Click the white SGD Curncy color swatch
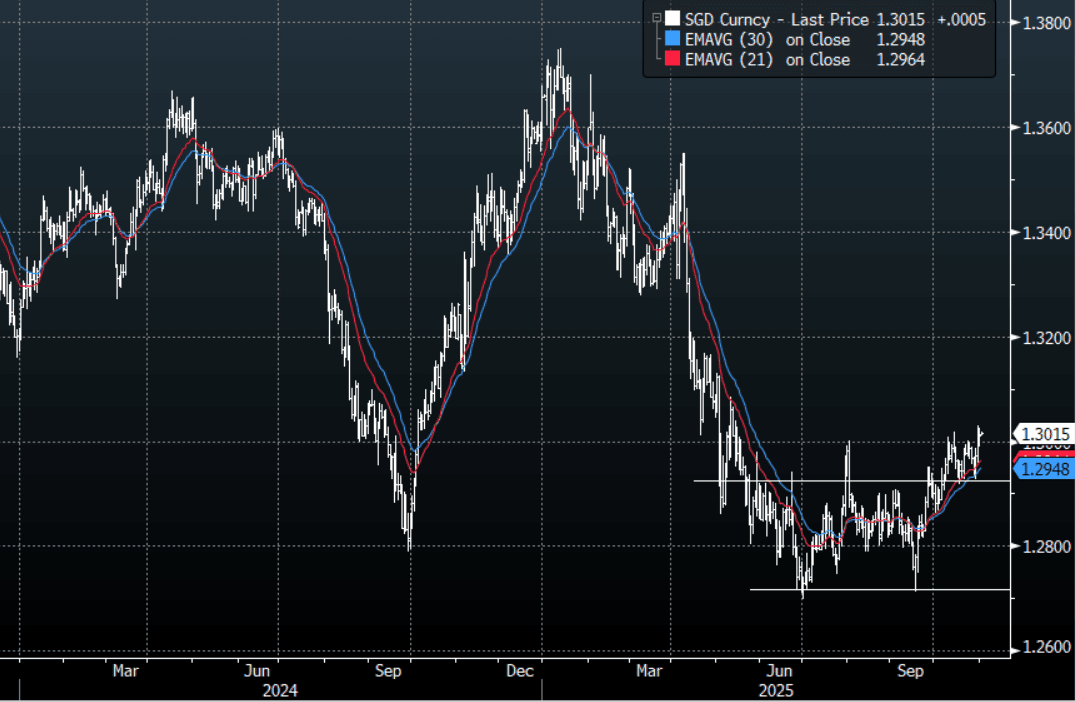 673,18
